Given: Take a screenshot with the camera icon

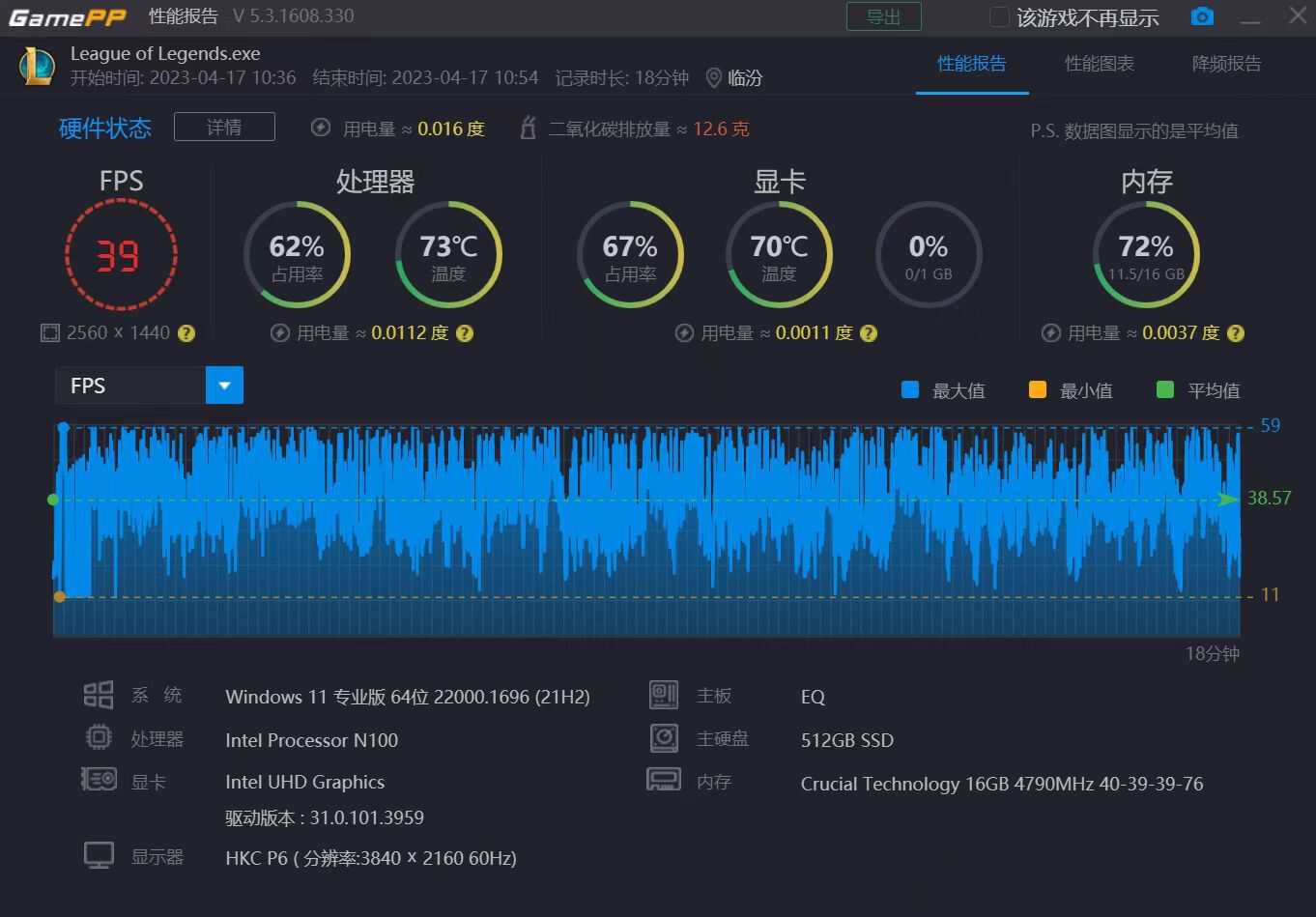Looking at the screenshot, I should [x=1202, y=16].
